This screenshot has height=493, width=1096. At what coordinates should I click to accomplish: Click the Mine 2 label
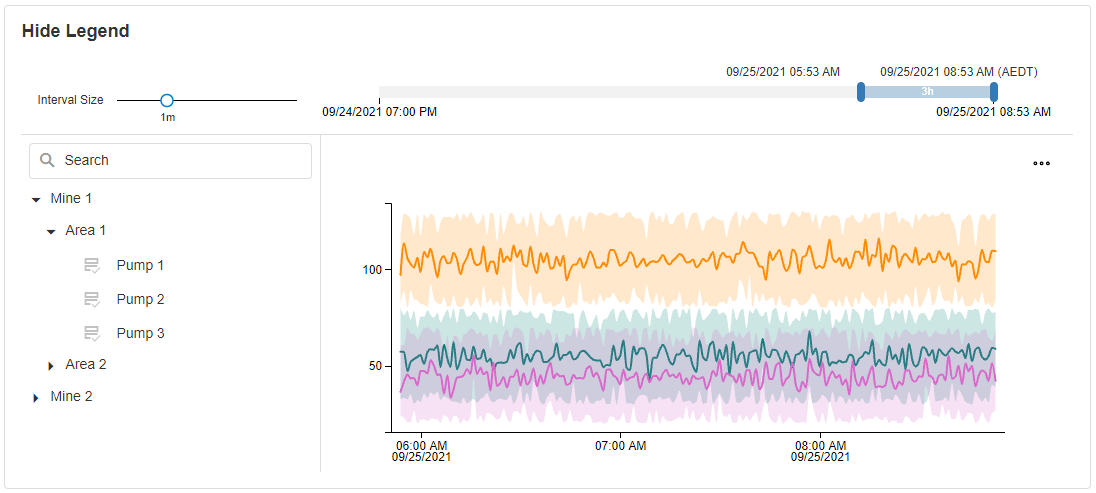[71, 396]
